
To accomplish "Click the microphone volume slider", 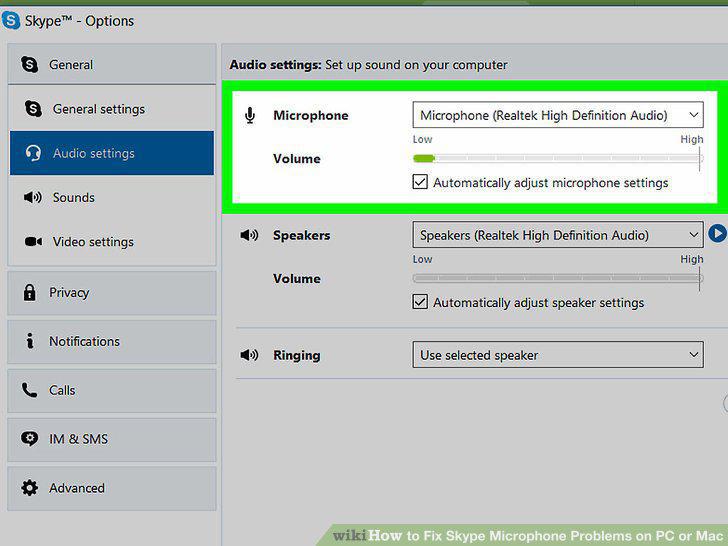I will 558,158.
